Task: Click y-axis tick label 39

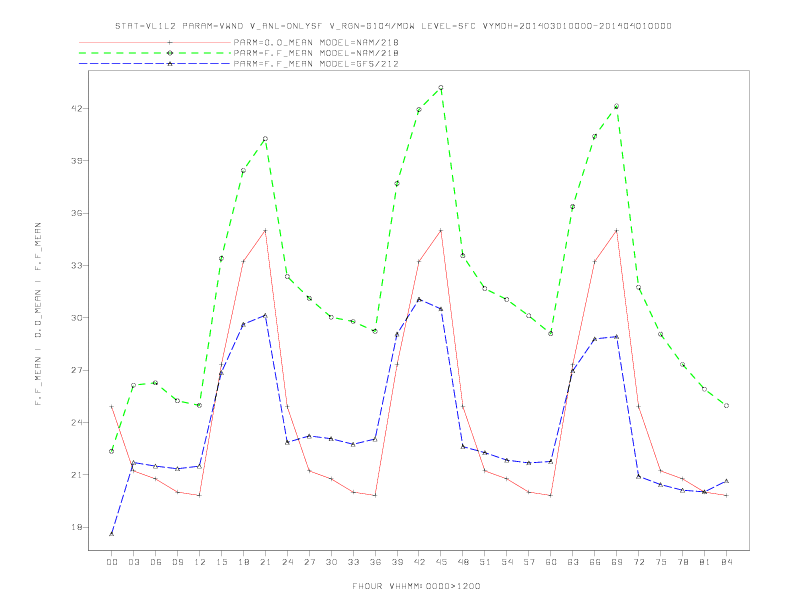Action: click(77, 161)
